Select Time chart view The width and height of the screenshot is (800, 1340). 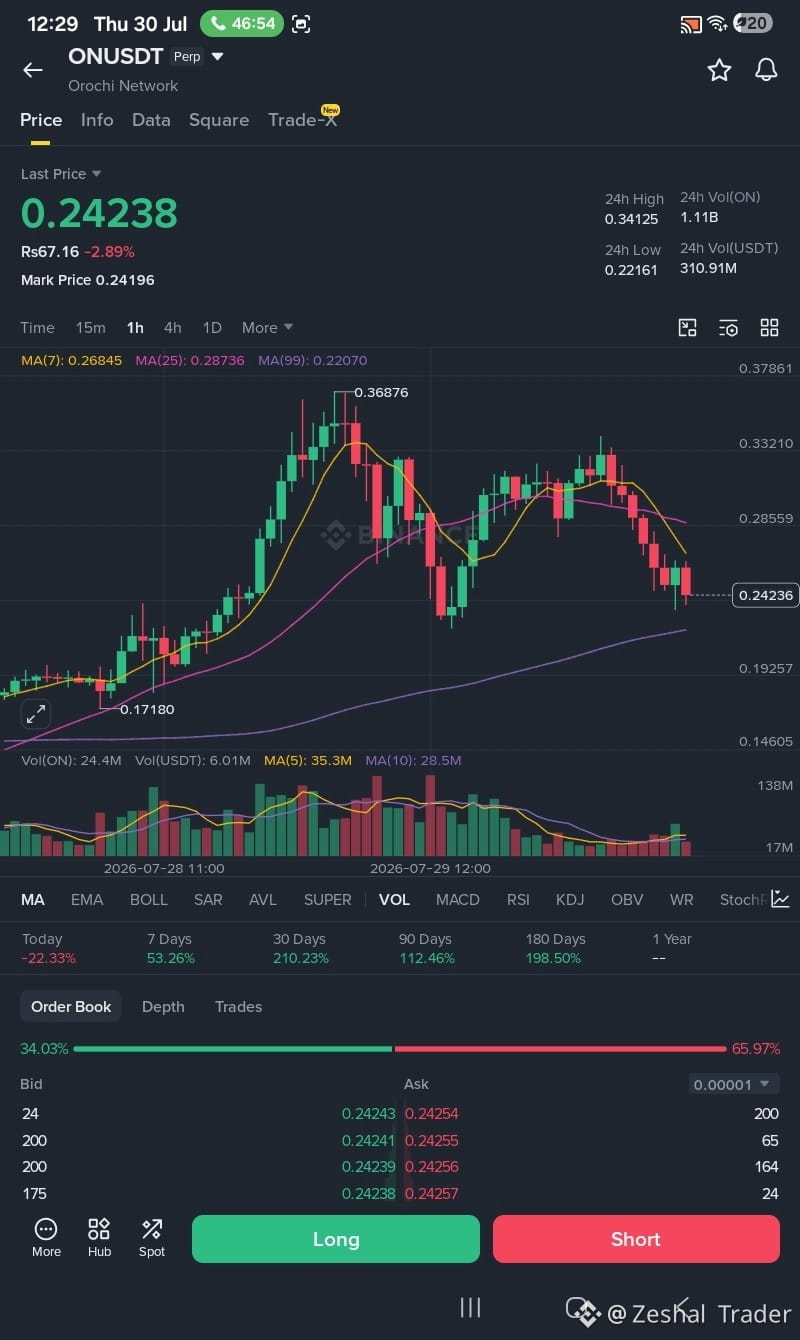pyautogui.click(x=38, y=328)
